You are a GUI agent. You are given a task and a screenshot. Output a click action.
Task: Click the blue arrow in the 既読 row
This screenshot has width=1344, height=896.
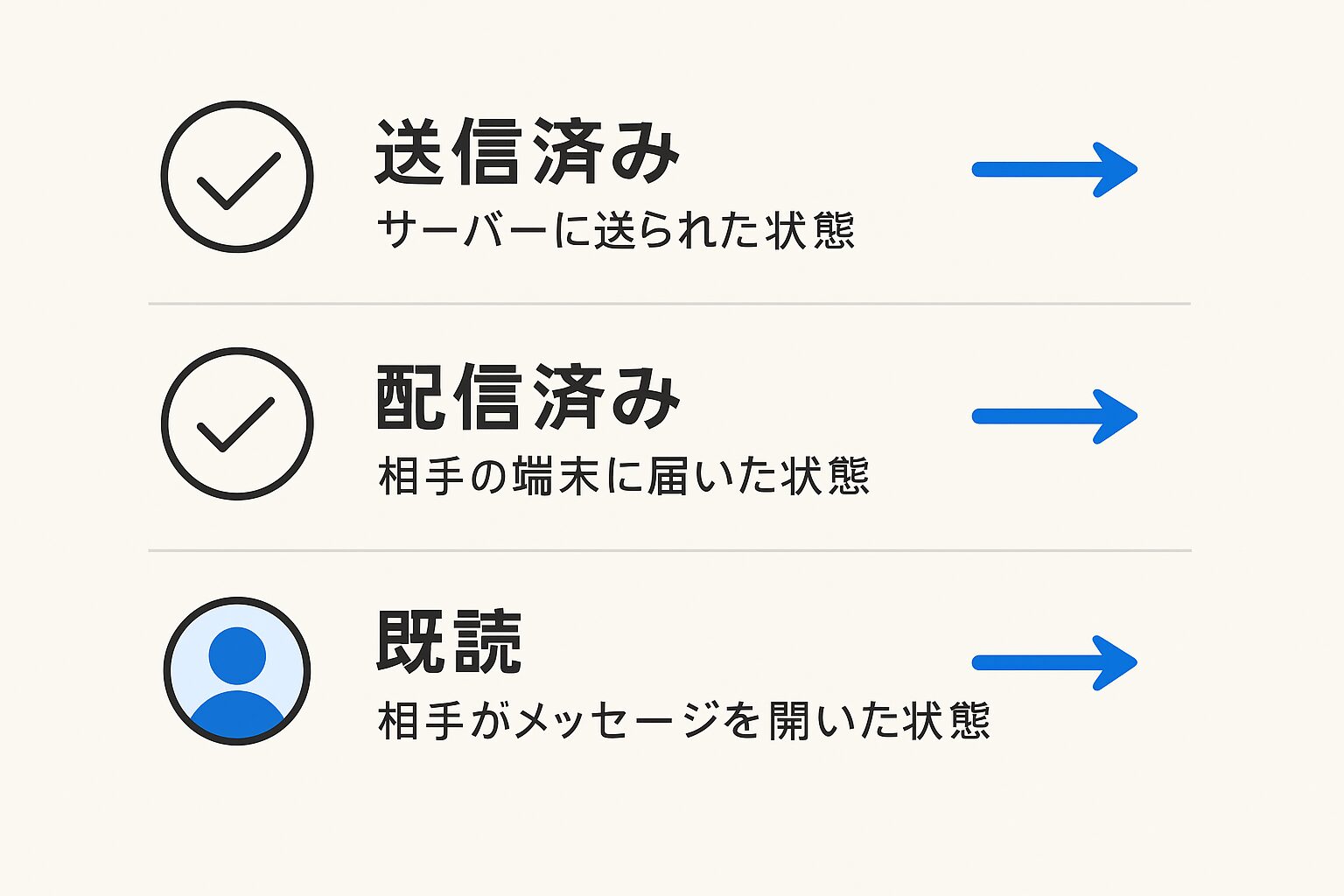click(1053, 663)
